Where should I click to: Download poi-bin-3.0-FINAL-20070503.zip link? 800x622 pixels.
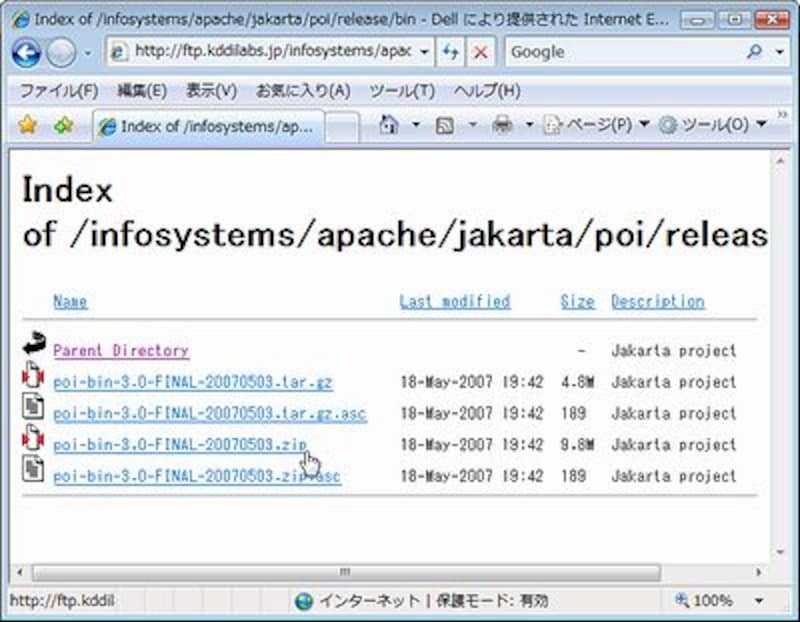coord(180,445)
